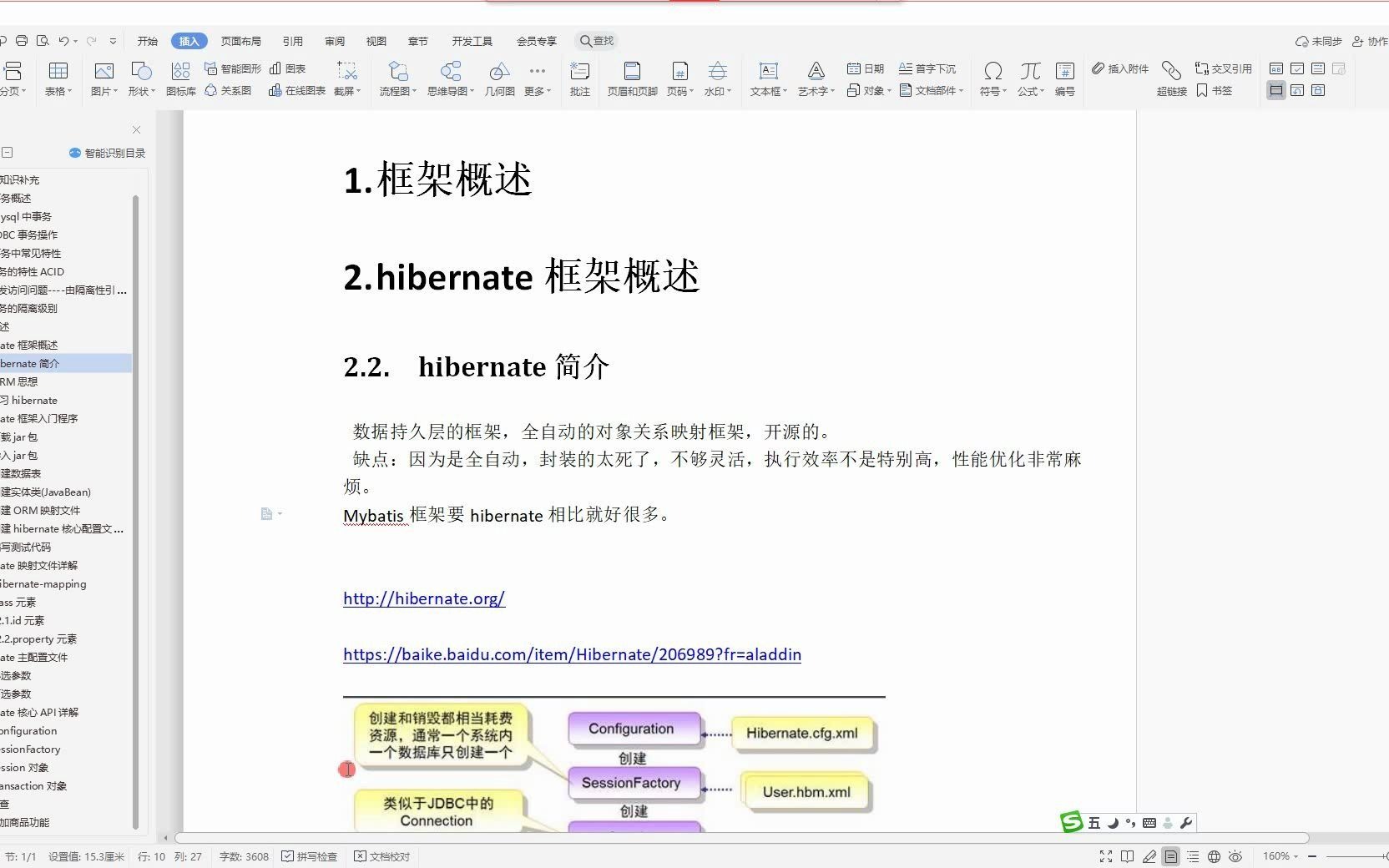Add a 交叉引用 cross reference
Image resolution: width=1389 pixels, height=868 pixels.
[1224, 68]
